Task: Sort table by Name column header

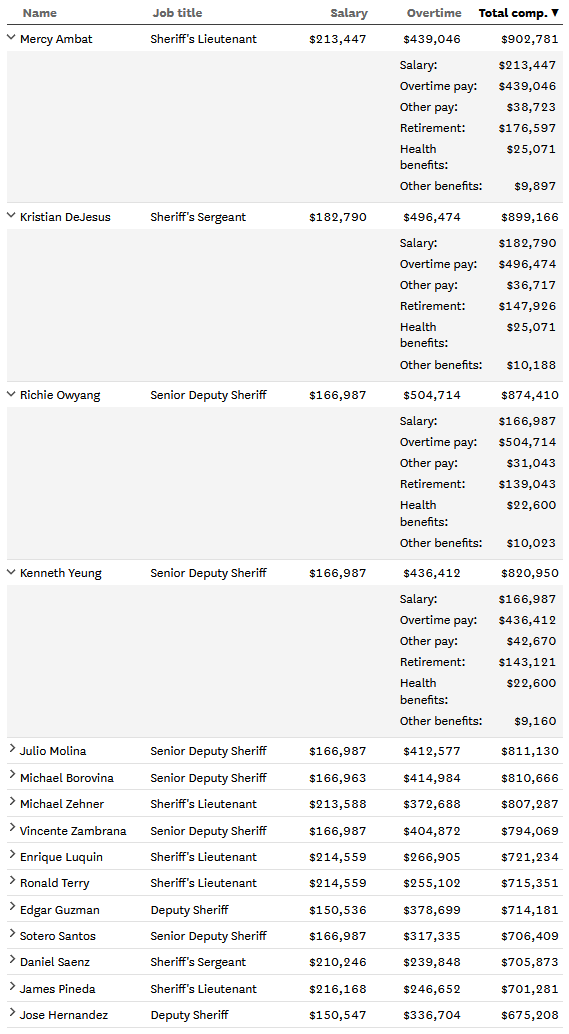Action: tap(40, 13)
